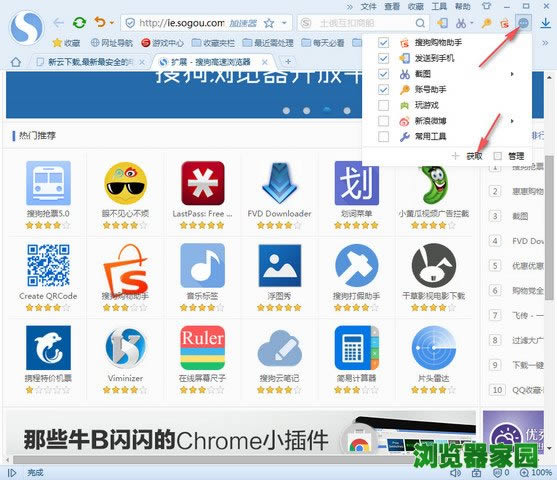Click 获取 at the bottom of the extensions menu
The height and width of the screenshot is (480, 557).
474,156
